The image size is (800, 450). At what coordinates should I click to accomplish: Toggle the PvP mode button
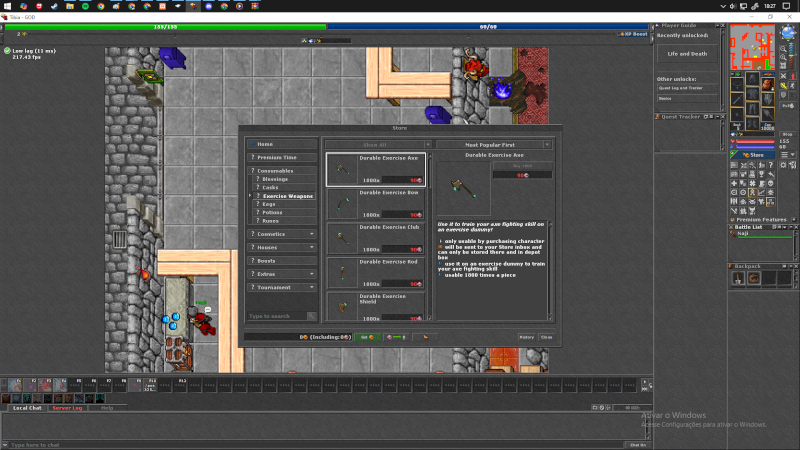pyautogui.click(x=788, y=106)
